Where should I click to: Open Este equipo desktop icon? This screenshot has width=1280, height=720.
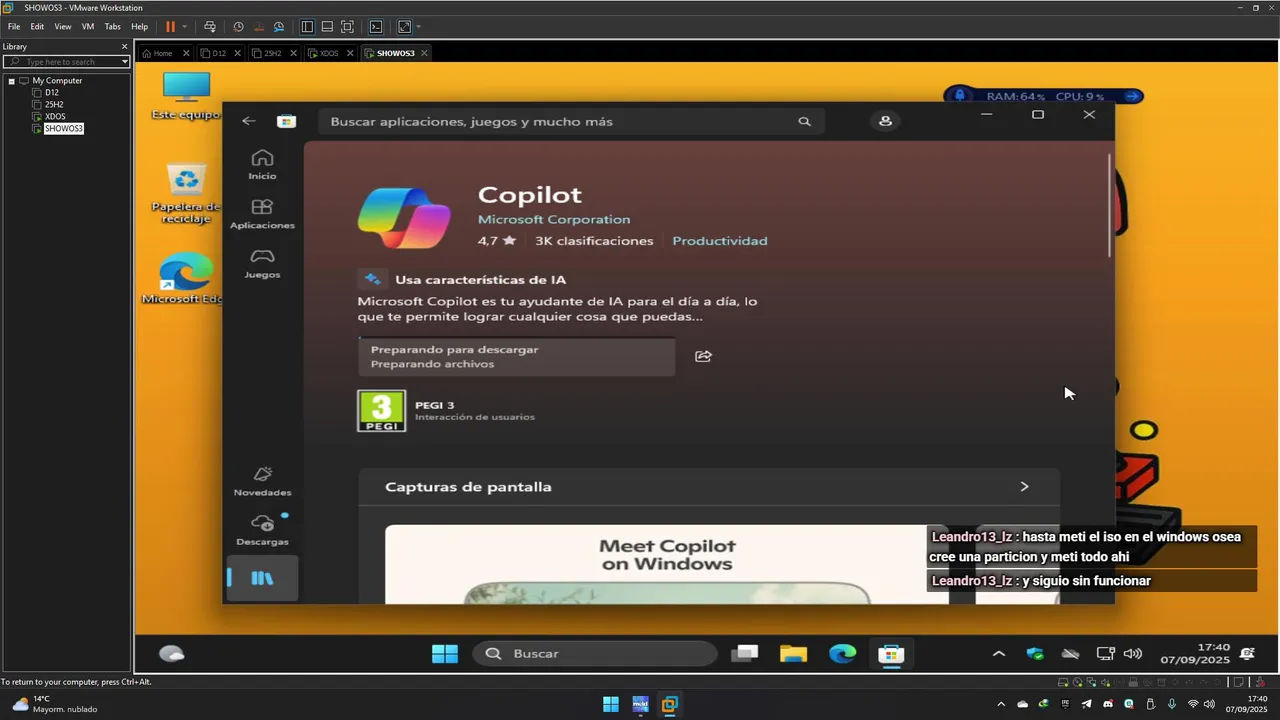pyautogui.click(x=186, y=96)
